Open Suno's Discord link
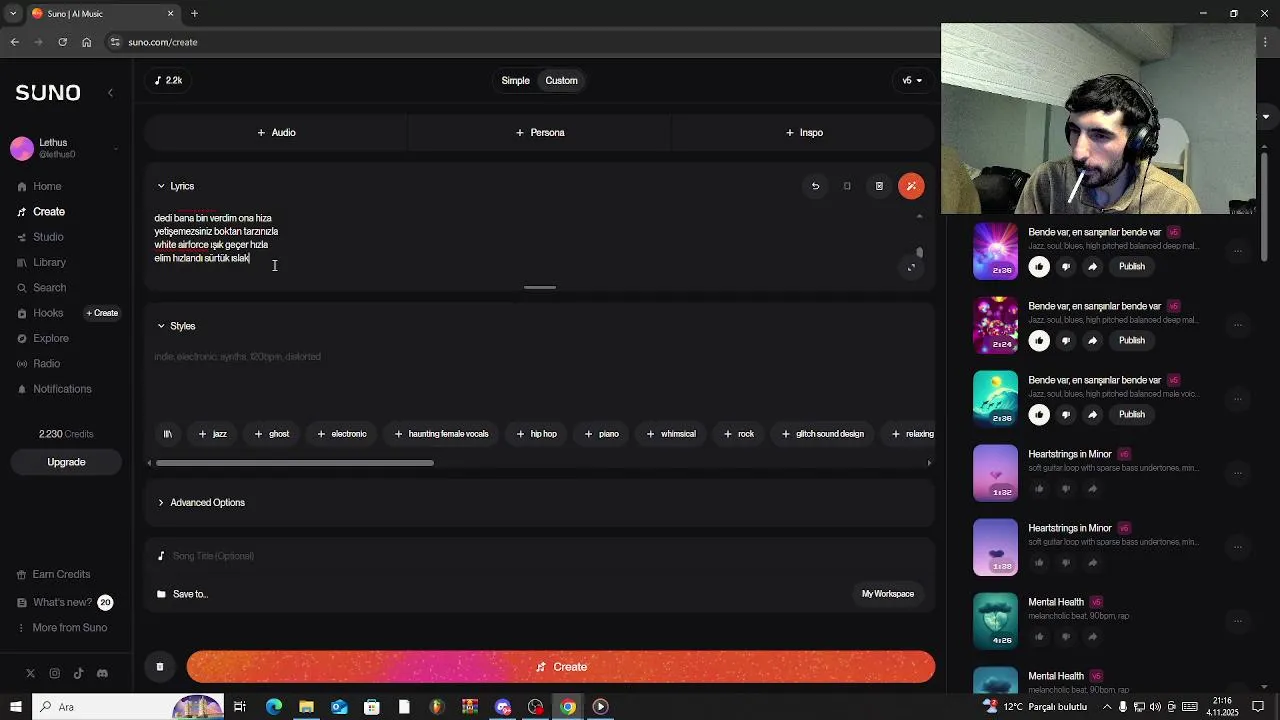The height and width of the screenshot is (720, 1280). 102,674
